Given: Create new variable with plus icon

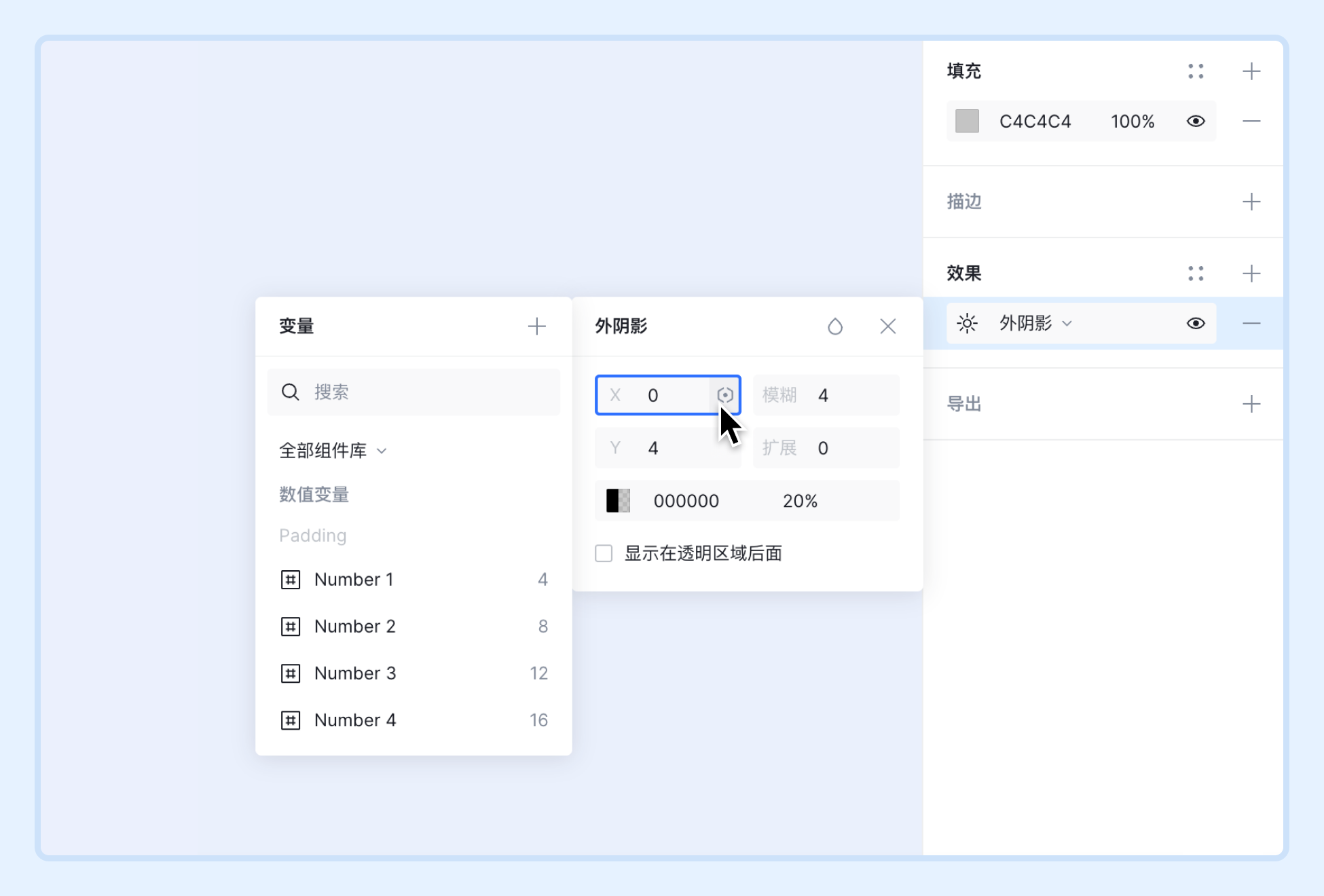Looking at the screenshot, I should tap(536, 326).
